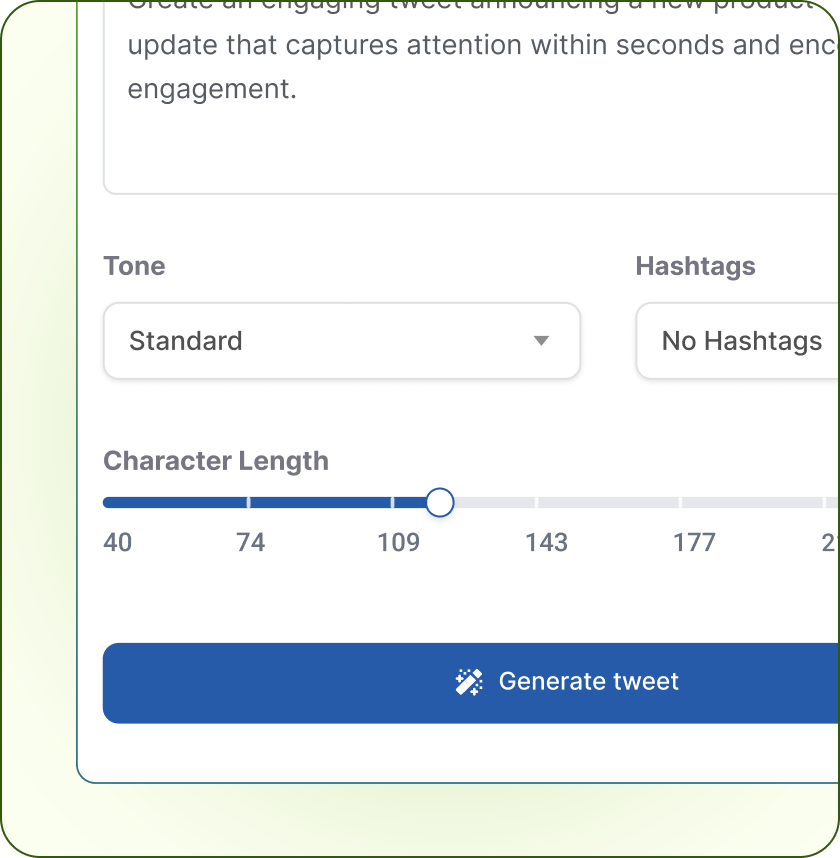Image resolution: width=840 pixels, height=858 pixels.
Task: Click the 74 character length label
Action: tap(250, 542)
